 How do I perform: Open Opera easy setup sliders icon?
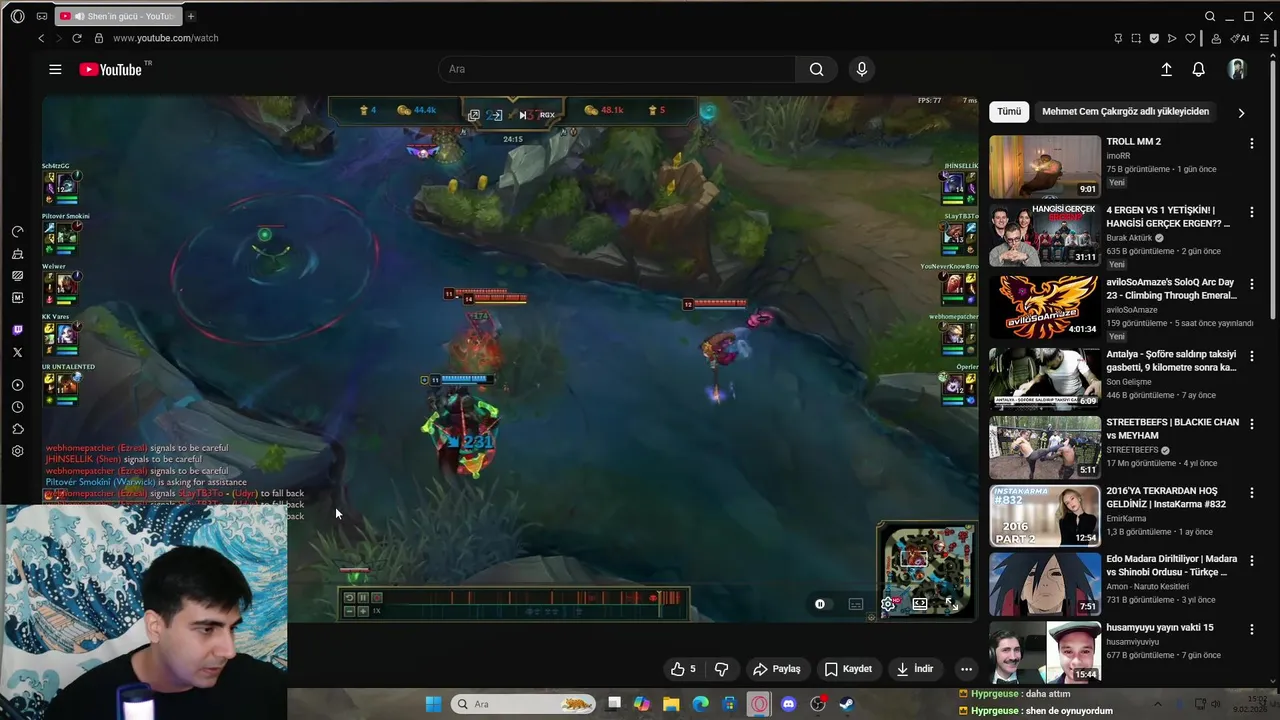[1262, 38]
